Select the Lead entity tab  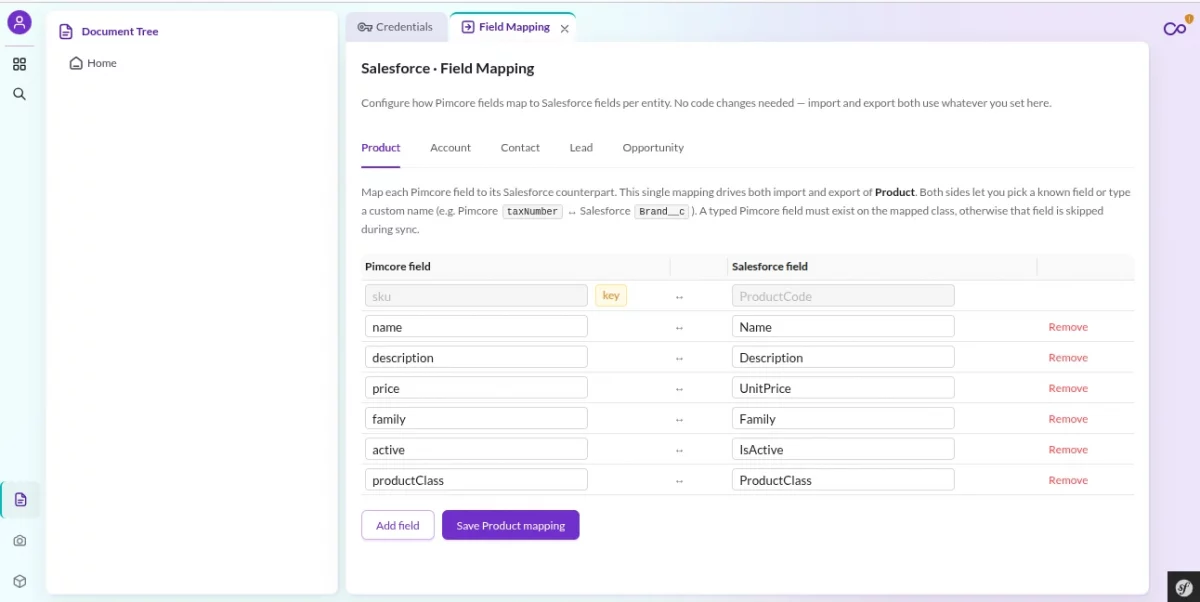pyautogui.click(x=581, y=148)
